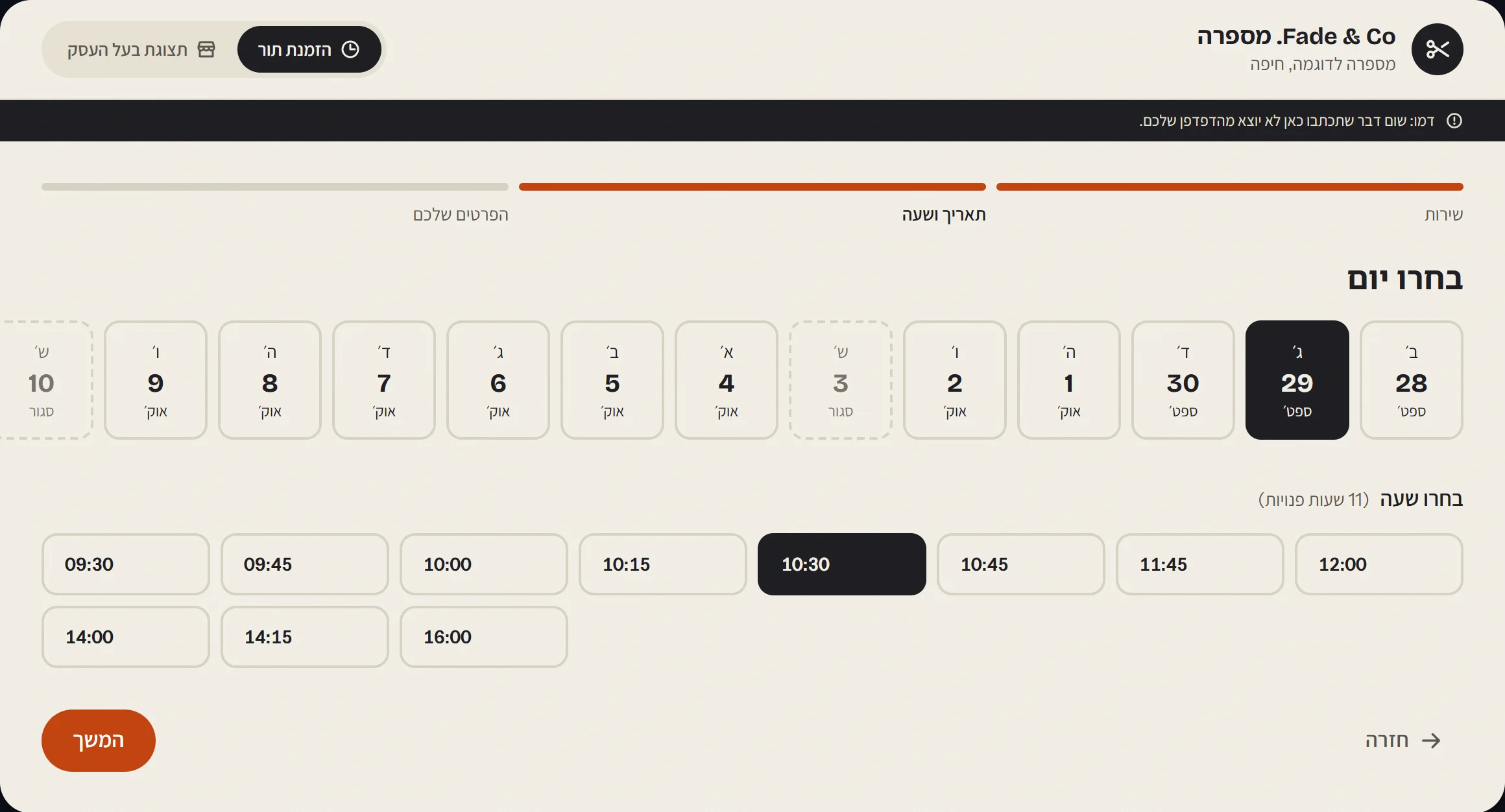1505x812 pixels.
Task: Click the grey progress bar above הפרטים שלכם
Action: click(x=275, y=187)
